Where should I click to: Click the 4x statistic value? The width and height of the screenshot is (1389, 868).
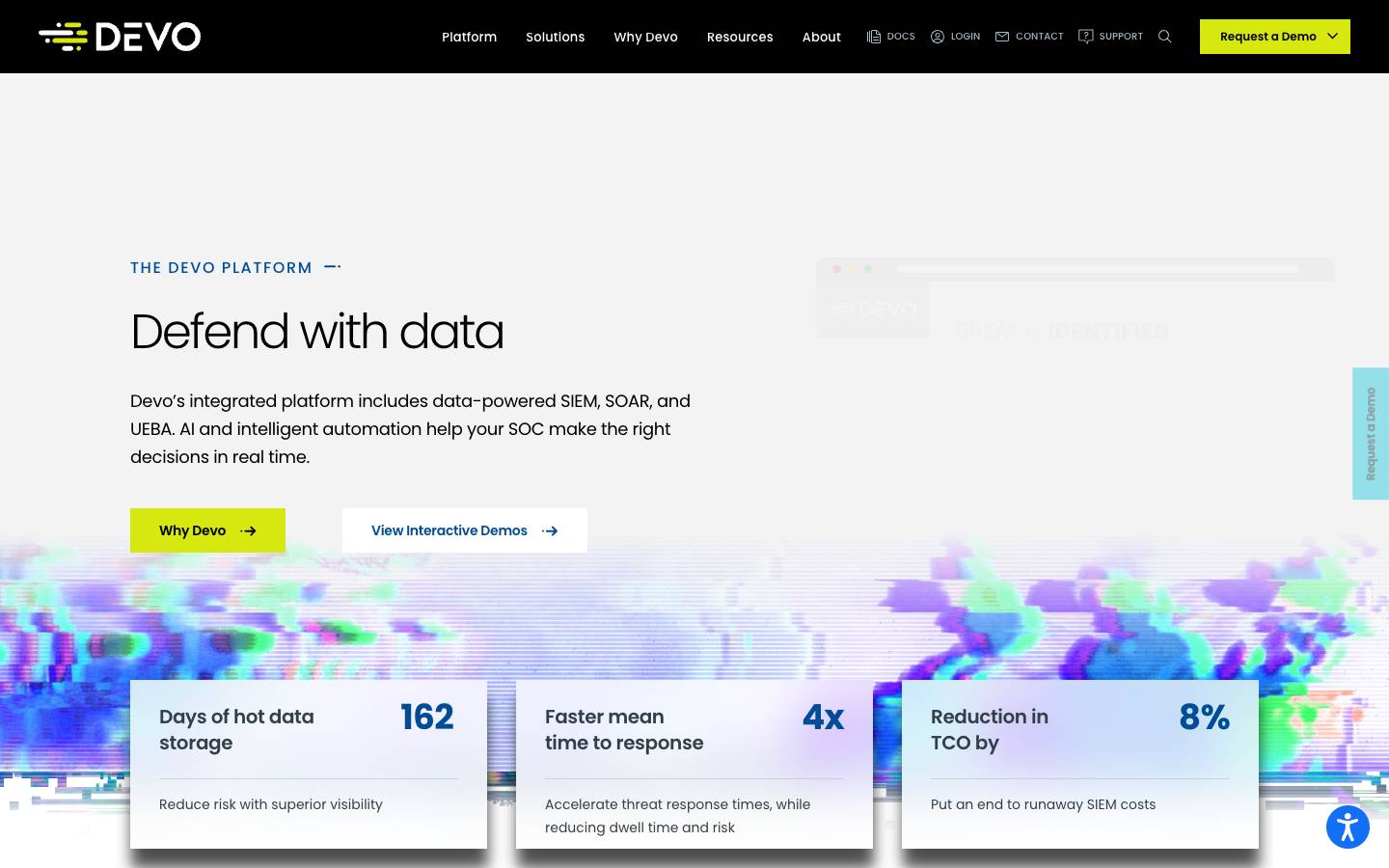824,717
